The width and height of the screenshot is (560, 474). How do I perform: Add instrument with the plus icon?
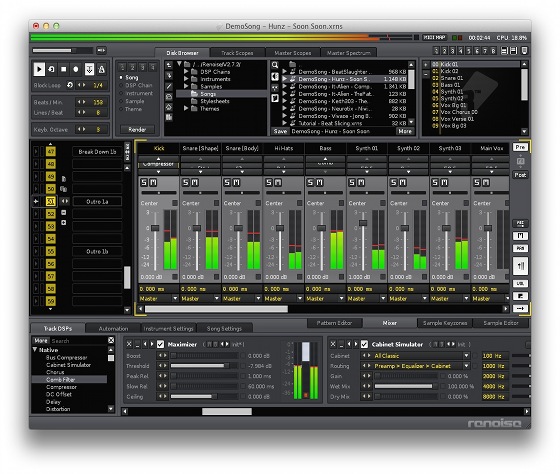pyautogui.click(x=426, y=65)
